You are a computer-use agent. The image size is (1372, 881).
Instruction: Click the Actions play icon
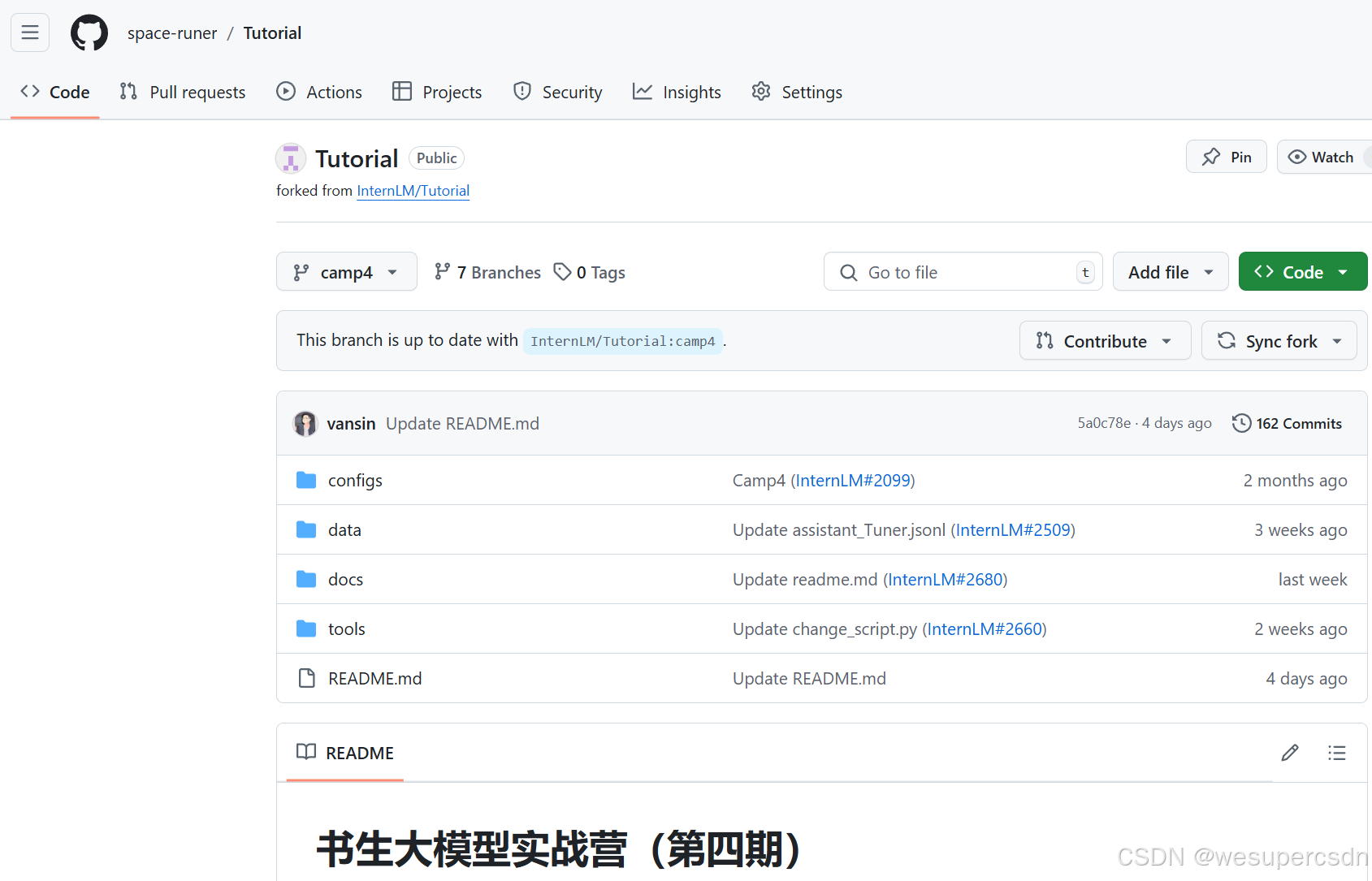click(286, 91)
